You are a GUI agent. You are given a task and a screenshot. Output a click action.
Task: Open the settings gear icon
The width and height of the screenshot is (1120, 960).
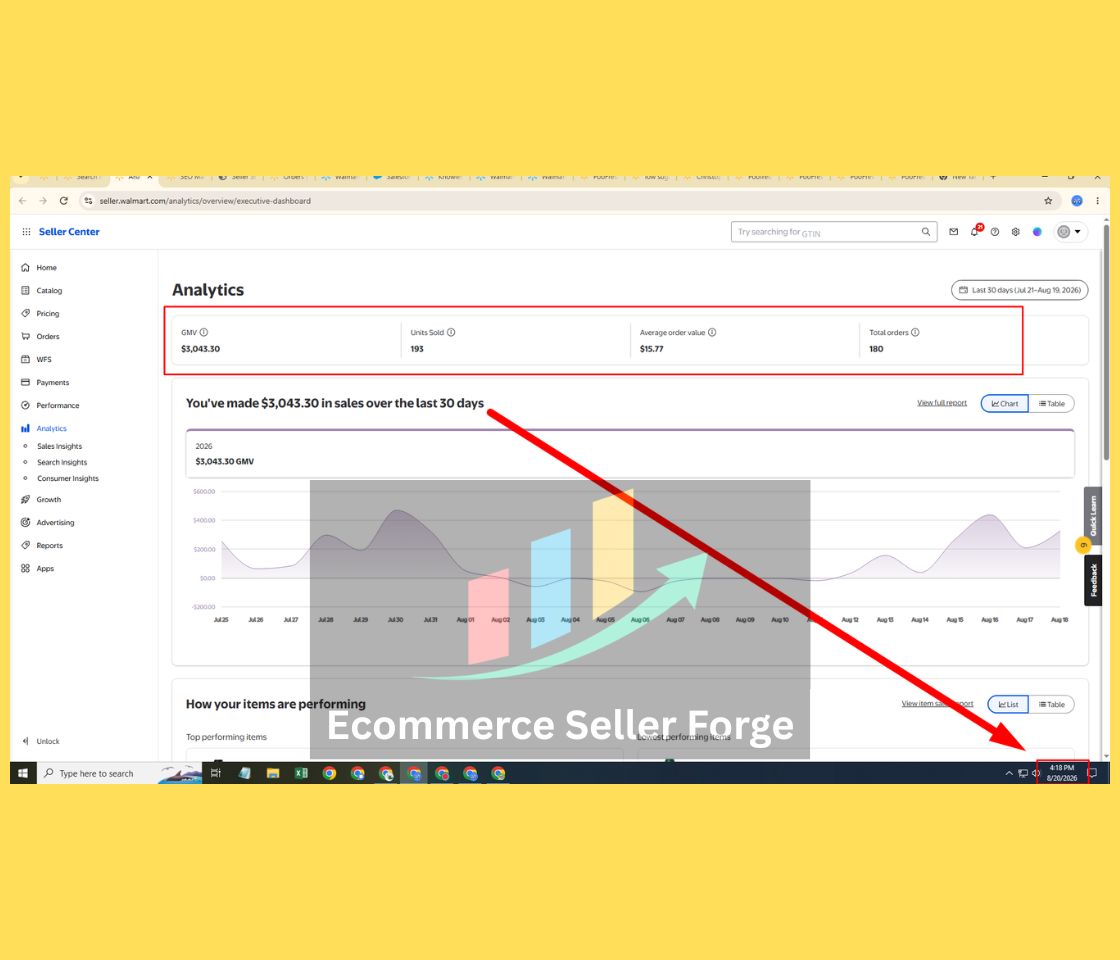coord(1016,232)
